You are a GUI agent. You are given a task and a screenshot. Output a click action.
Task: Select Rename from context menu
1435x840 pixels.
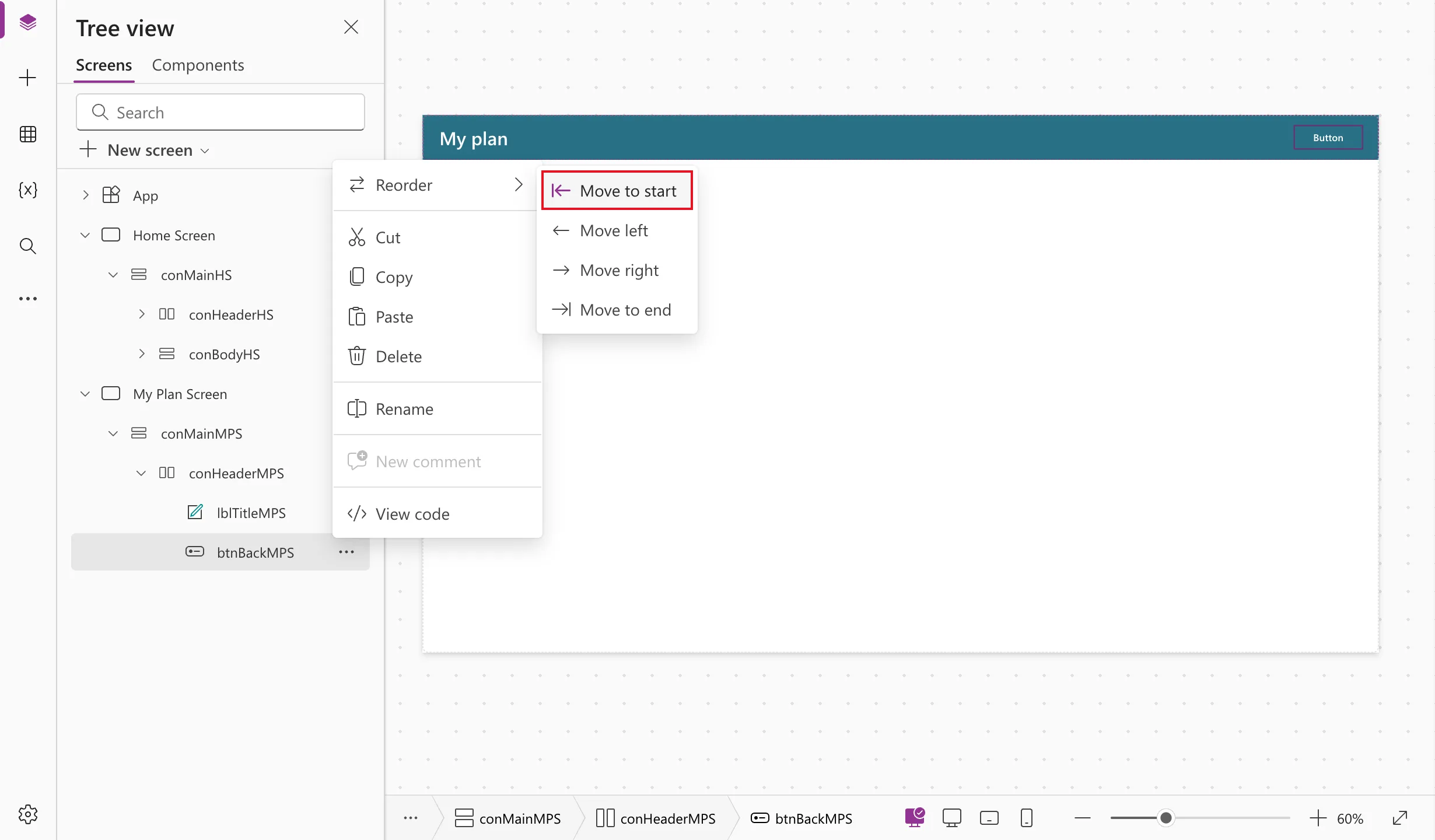tap(437, 409)
